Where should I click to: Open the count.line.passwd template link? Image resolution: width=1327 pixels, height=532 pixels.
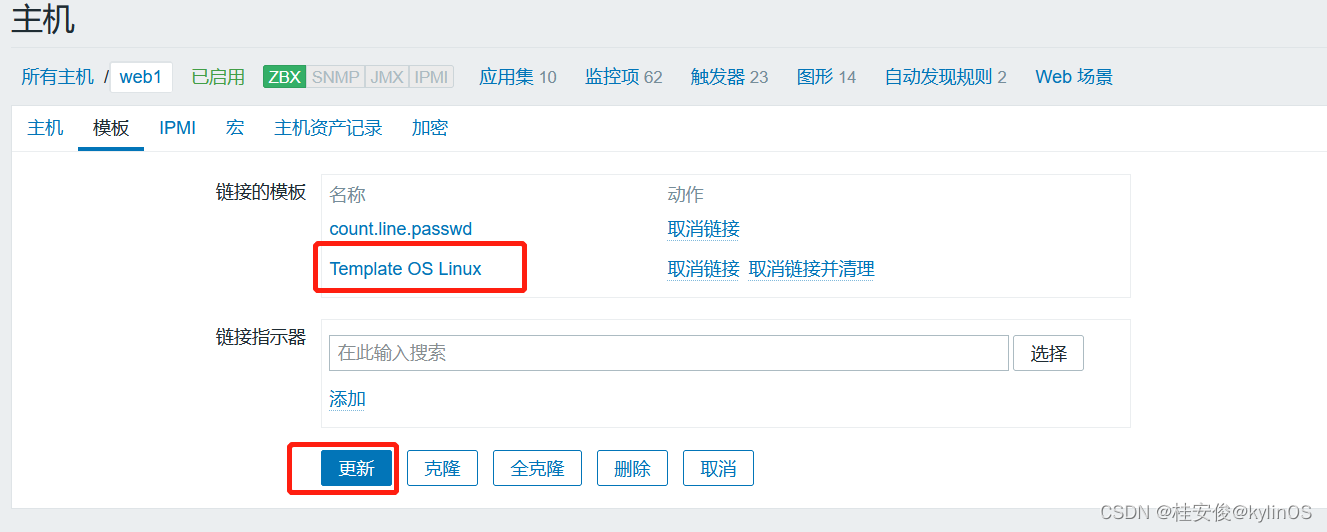(x=400, y=229)
